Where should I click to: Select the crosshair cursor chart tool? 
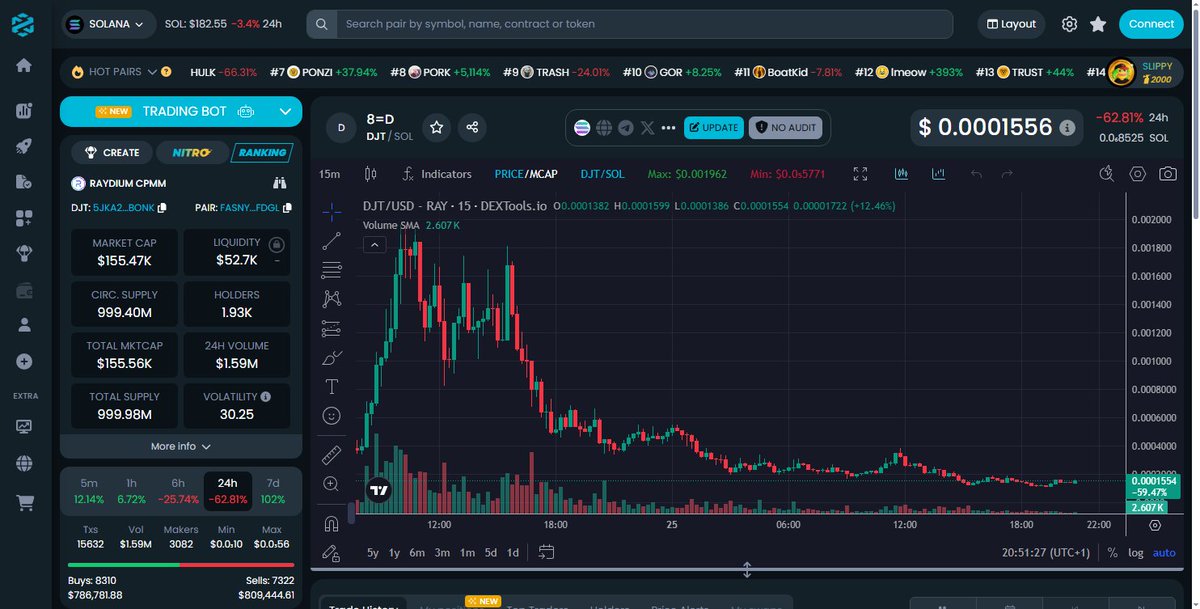pos(331,211)
